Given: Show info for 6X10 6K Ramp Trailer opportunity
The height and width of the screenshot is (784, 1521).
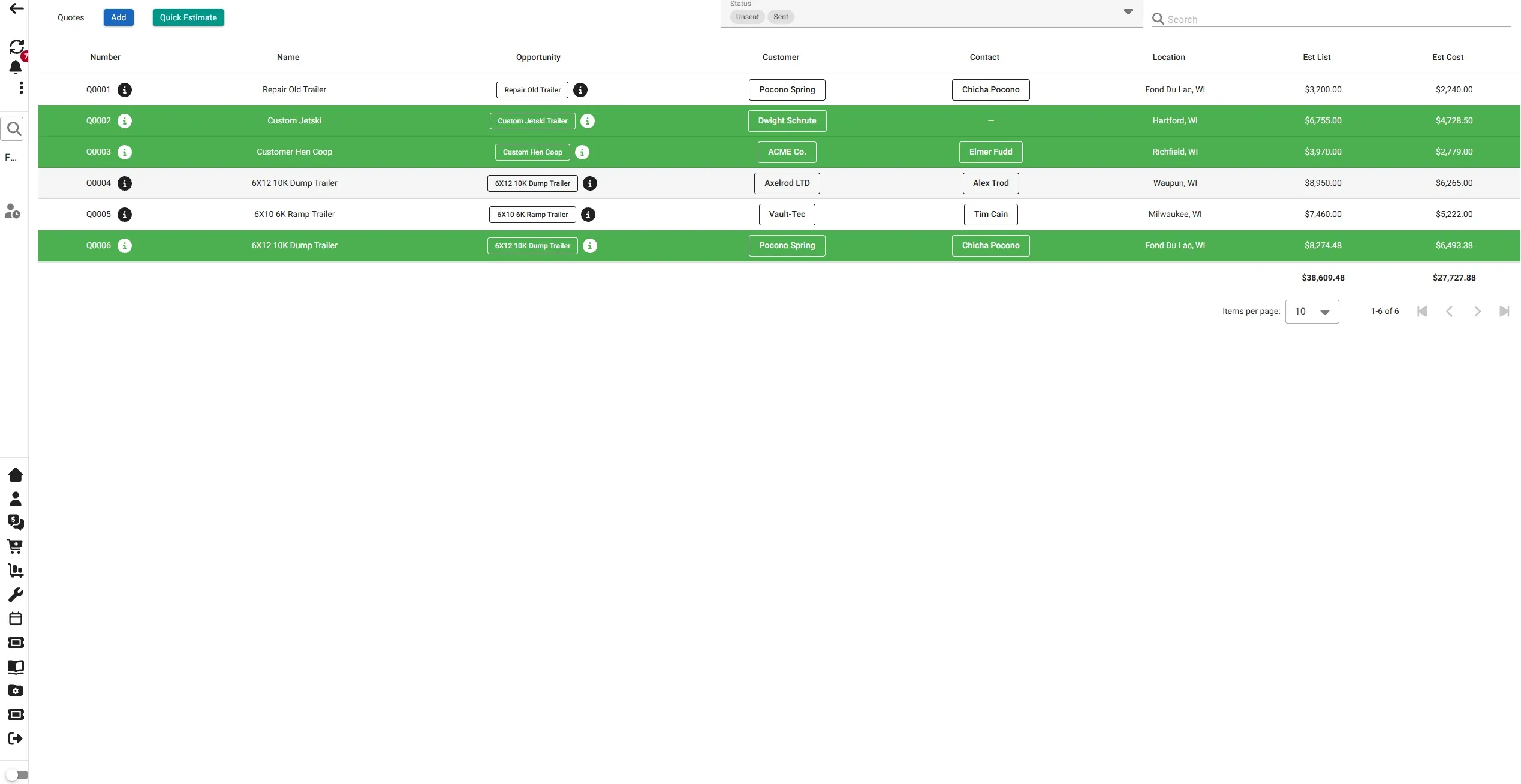Looking at the screenshot, I should click(x=588, y=215).
